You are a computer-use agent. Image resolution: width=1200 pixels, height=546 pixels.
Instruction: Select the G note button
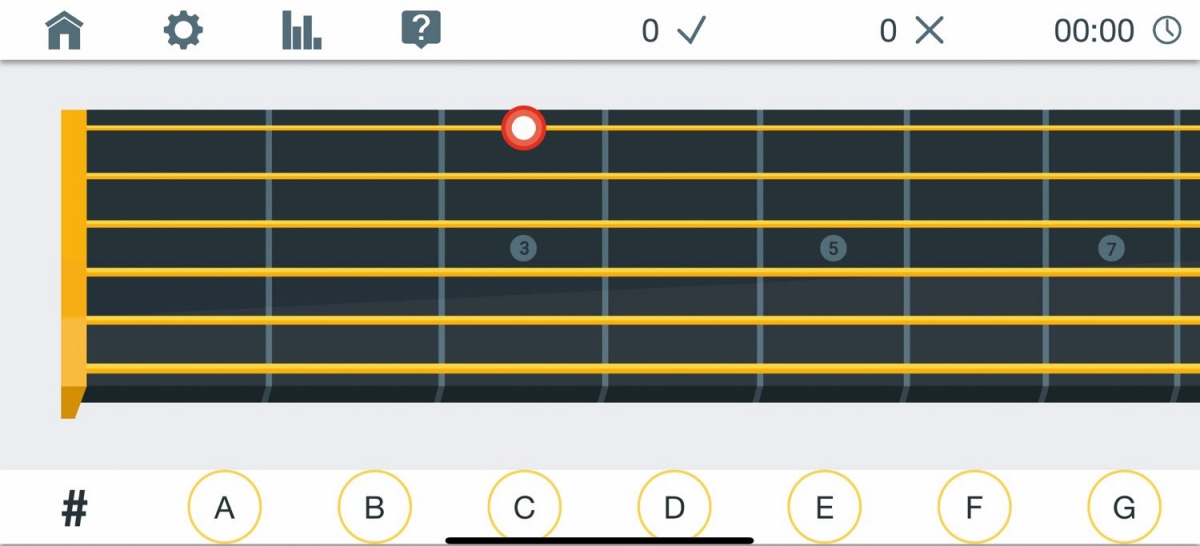pos(1124,508)
